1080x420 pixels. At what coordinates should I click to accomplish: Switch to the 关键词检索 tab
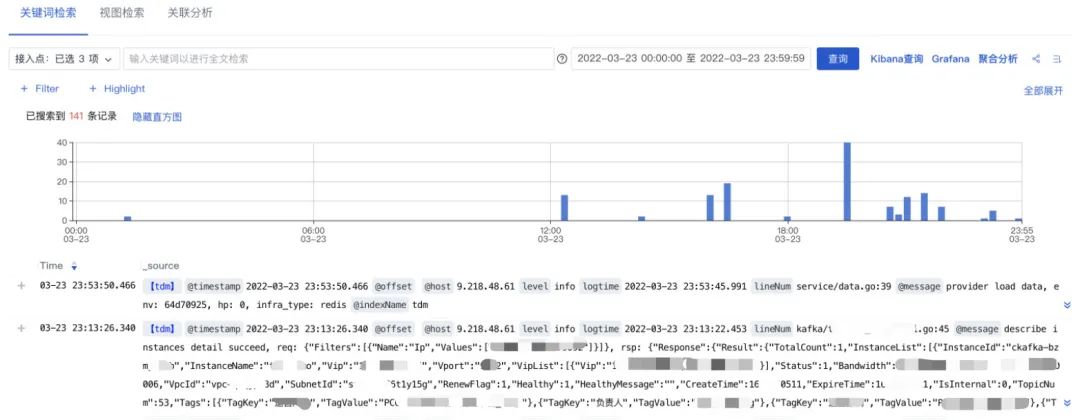(48, 13)
